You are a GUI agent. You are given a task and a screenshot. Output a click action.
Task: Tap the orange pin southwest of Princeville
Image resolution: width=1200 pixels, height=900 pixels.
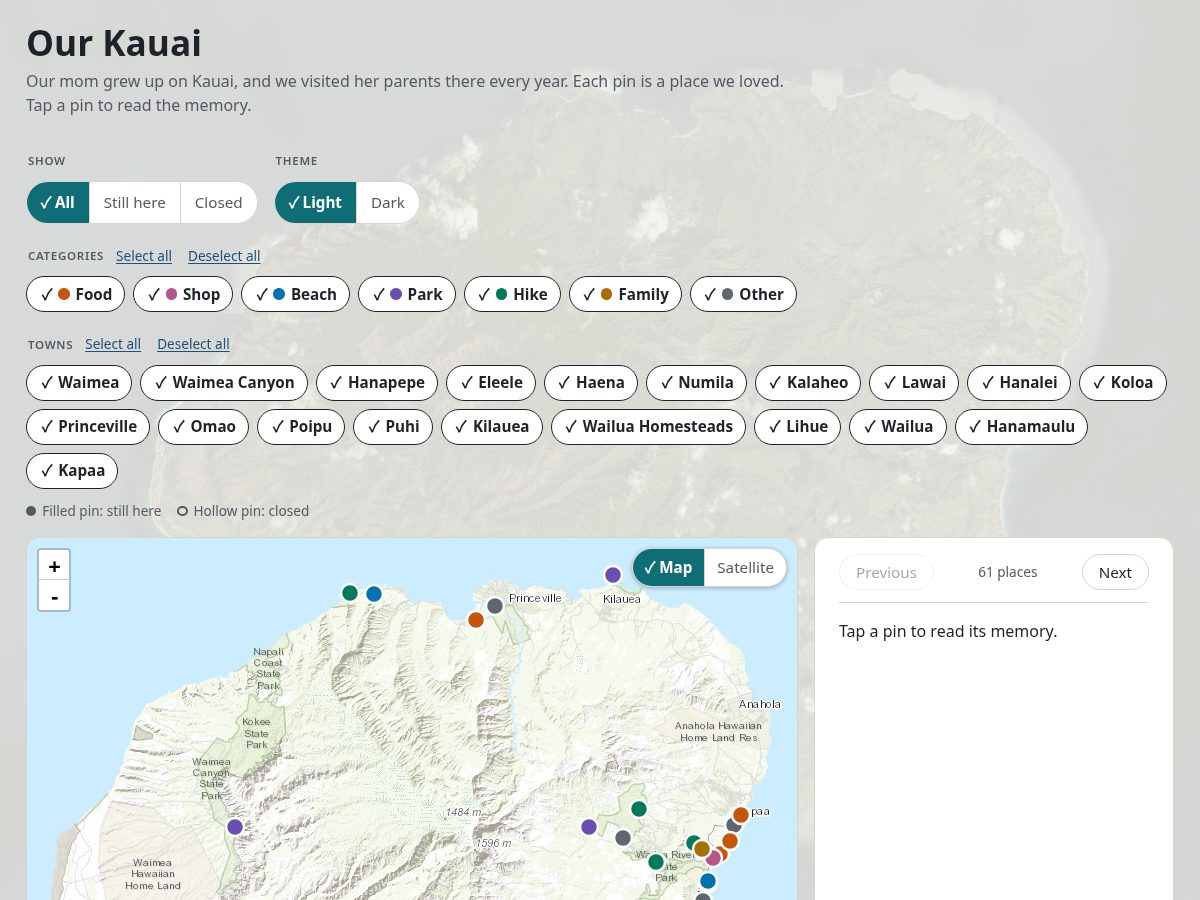[476, 620]
